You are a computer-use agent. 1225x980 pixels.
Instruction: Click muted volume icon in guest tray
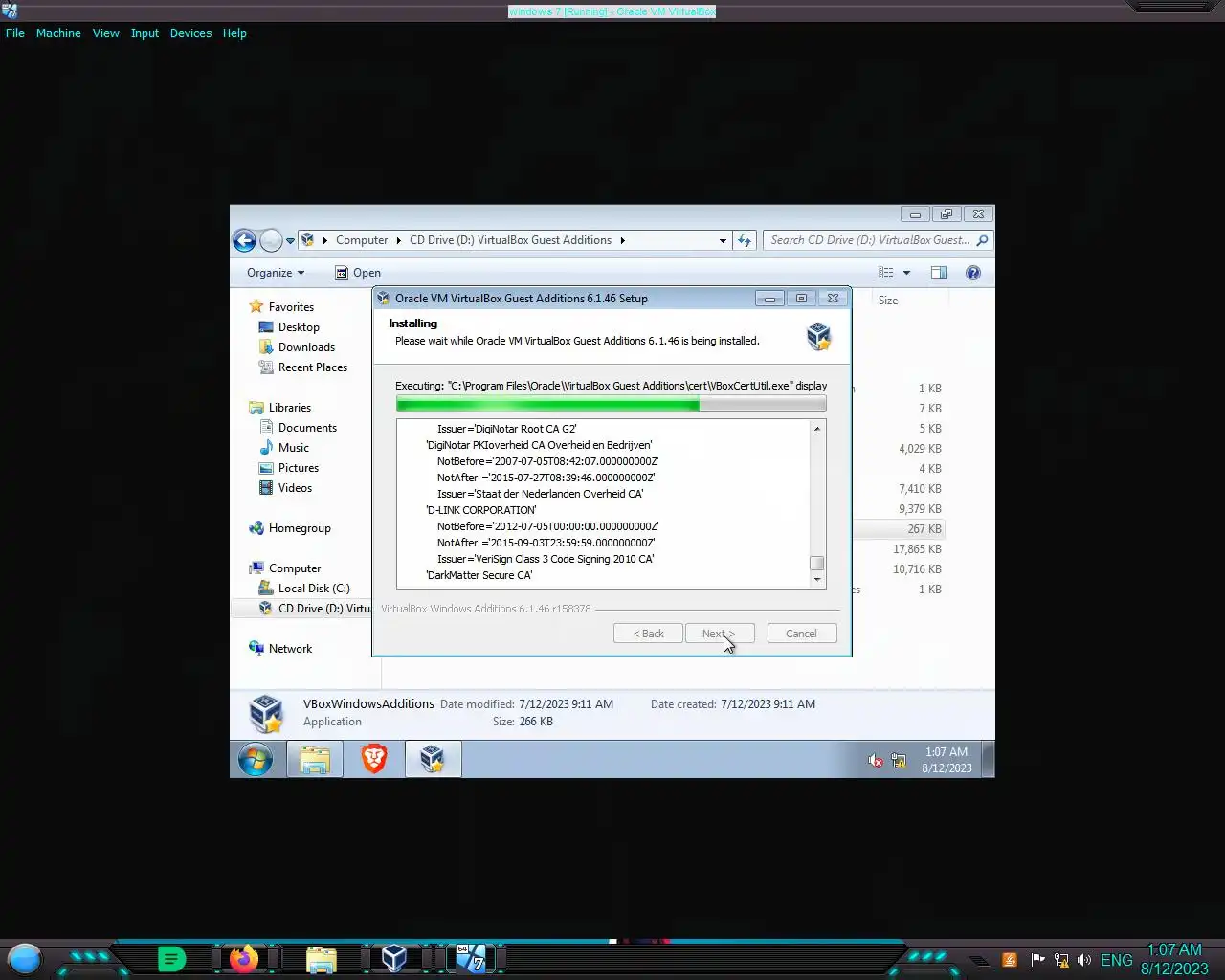pyautogui.click(x=875, y=761)
